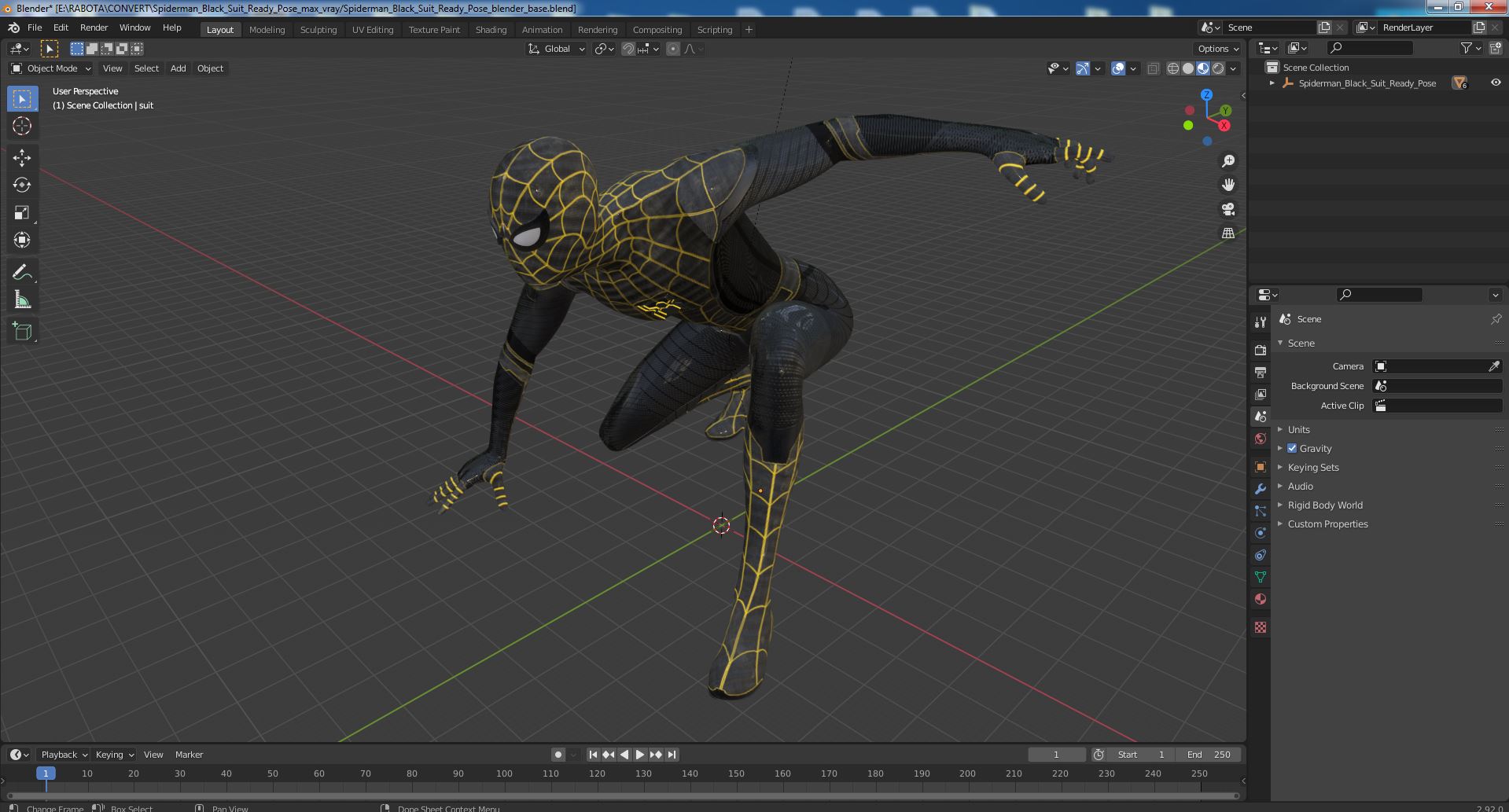The width and height of the screenshot is (1509, 812).
Task: Open the Output properties tab
Action: coord(1261,372)
